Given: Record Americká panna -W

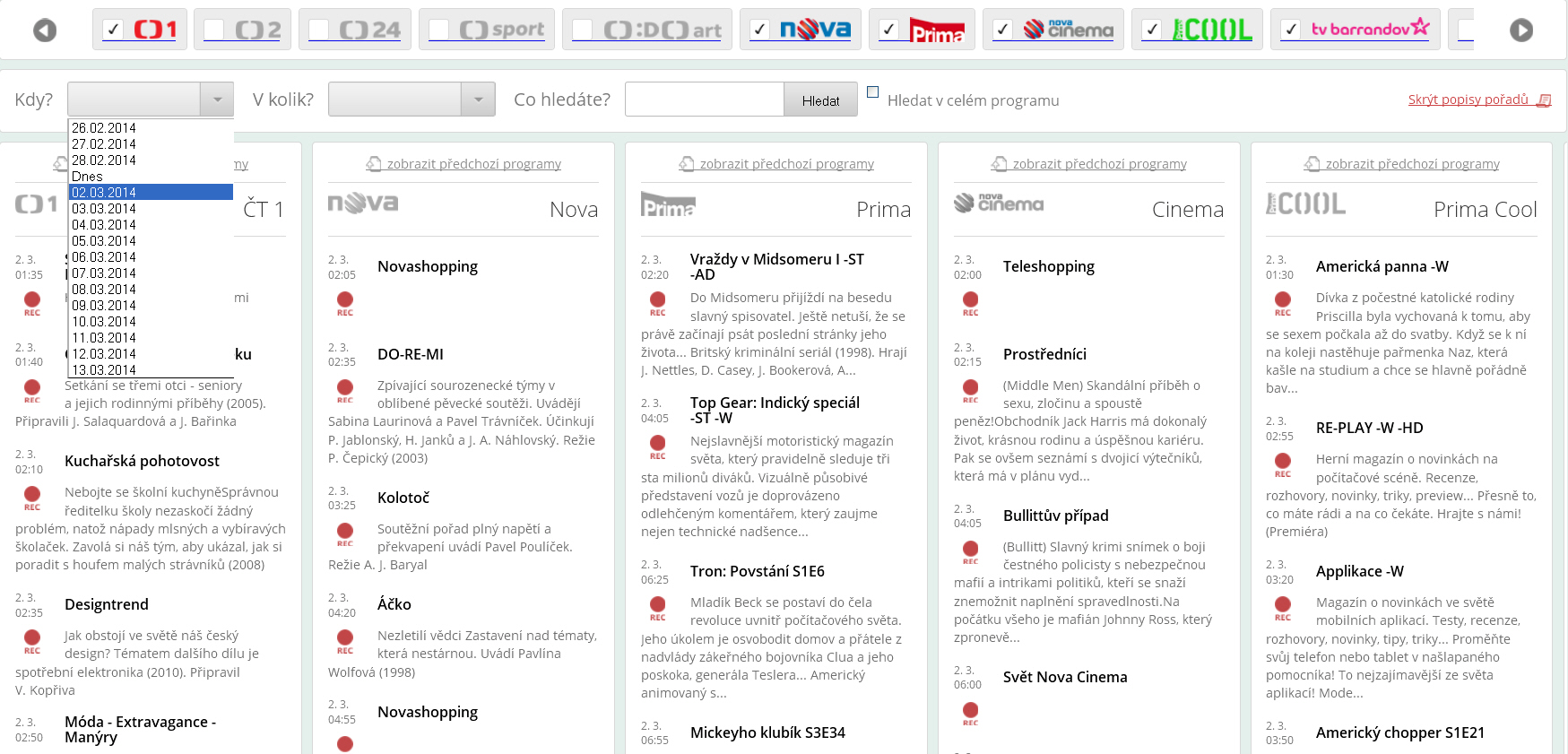Looking at the screenshot, I should pos(1283,304).
